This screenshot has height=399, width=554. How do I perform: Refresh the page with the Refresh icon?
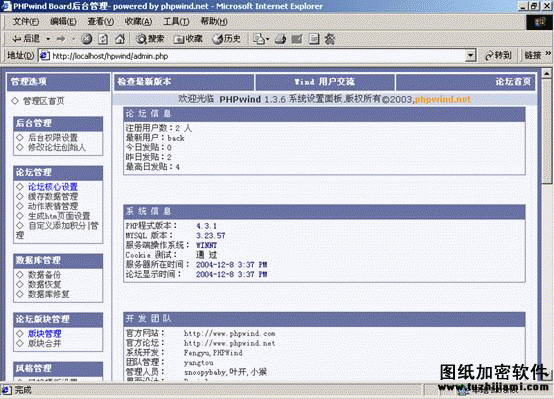[x=103, y=39]
